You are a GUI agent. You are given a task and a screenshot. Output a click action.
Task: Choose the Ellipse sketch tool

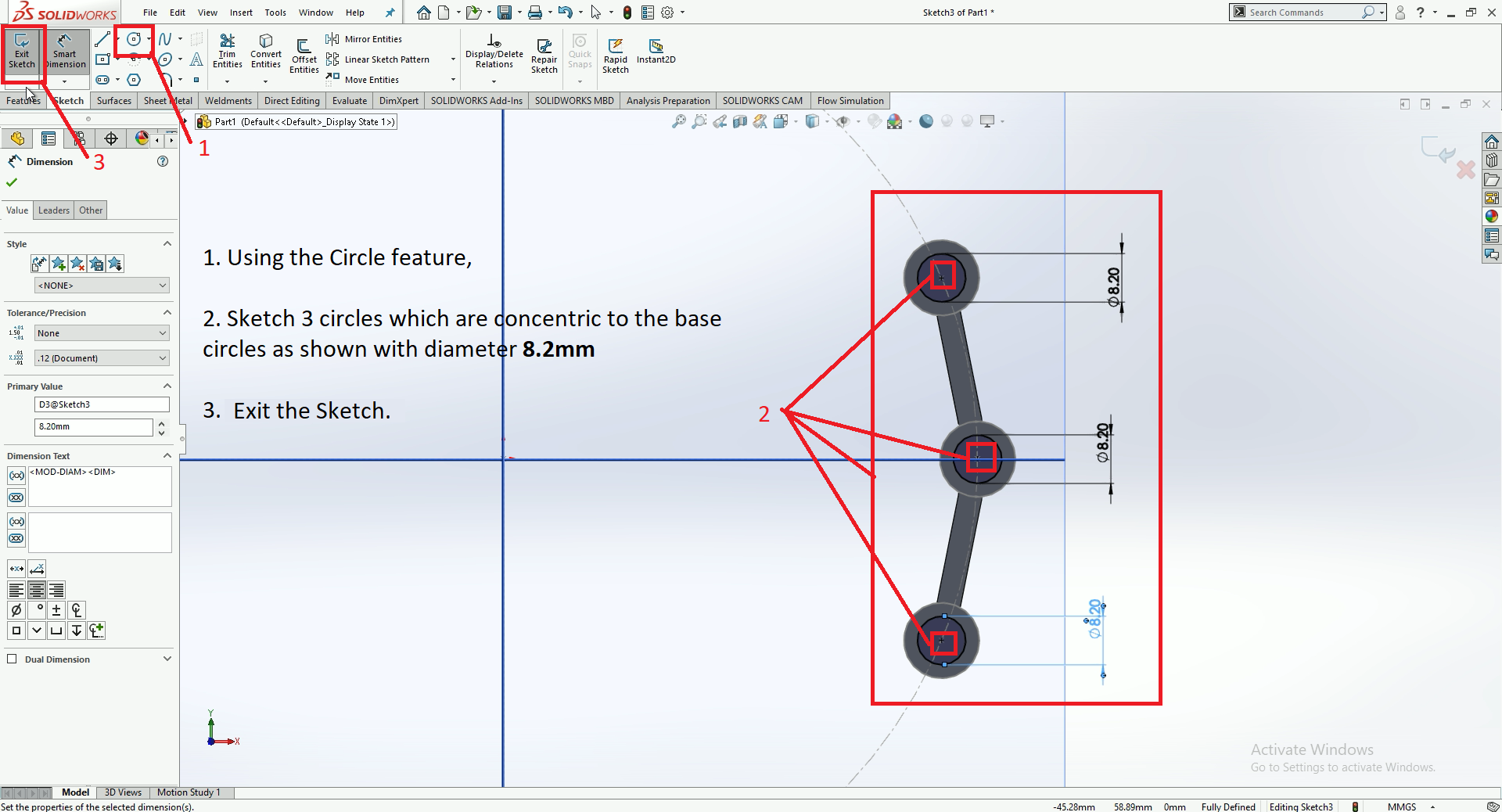click(x=165, y=59)
